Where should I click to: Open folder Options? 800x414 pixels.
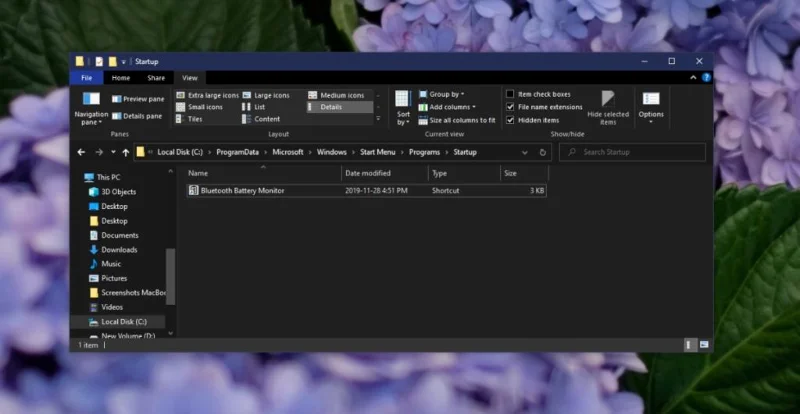coord(651,108)
